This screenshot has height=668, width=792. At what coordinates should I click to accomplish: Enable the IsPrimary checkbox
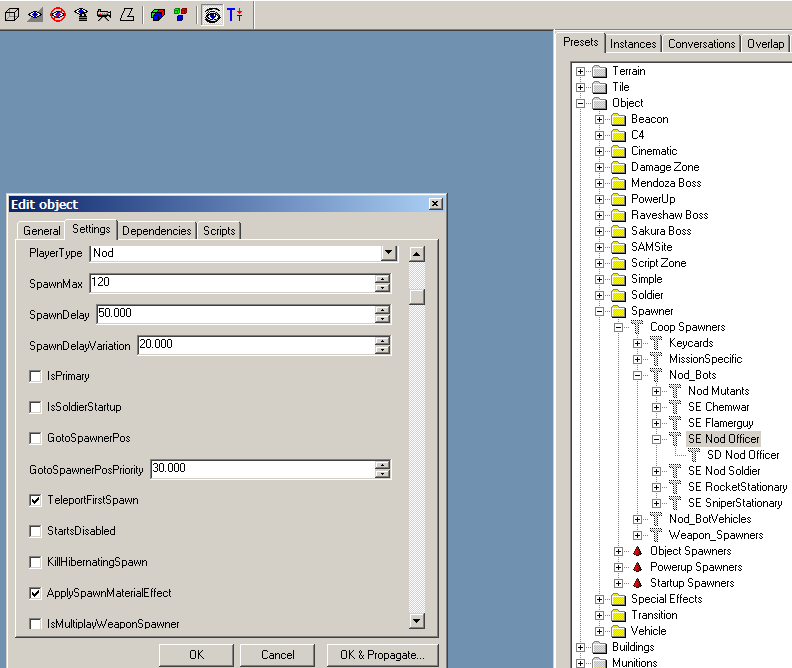(x=36, y=376)
